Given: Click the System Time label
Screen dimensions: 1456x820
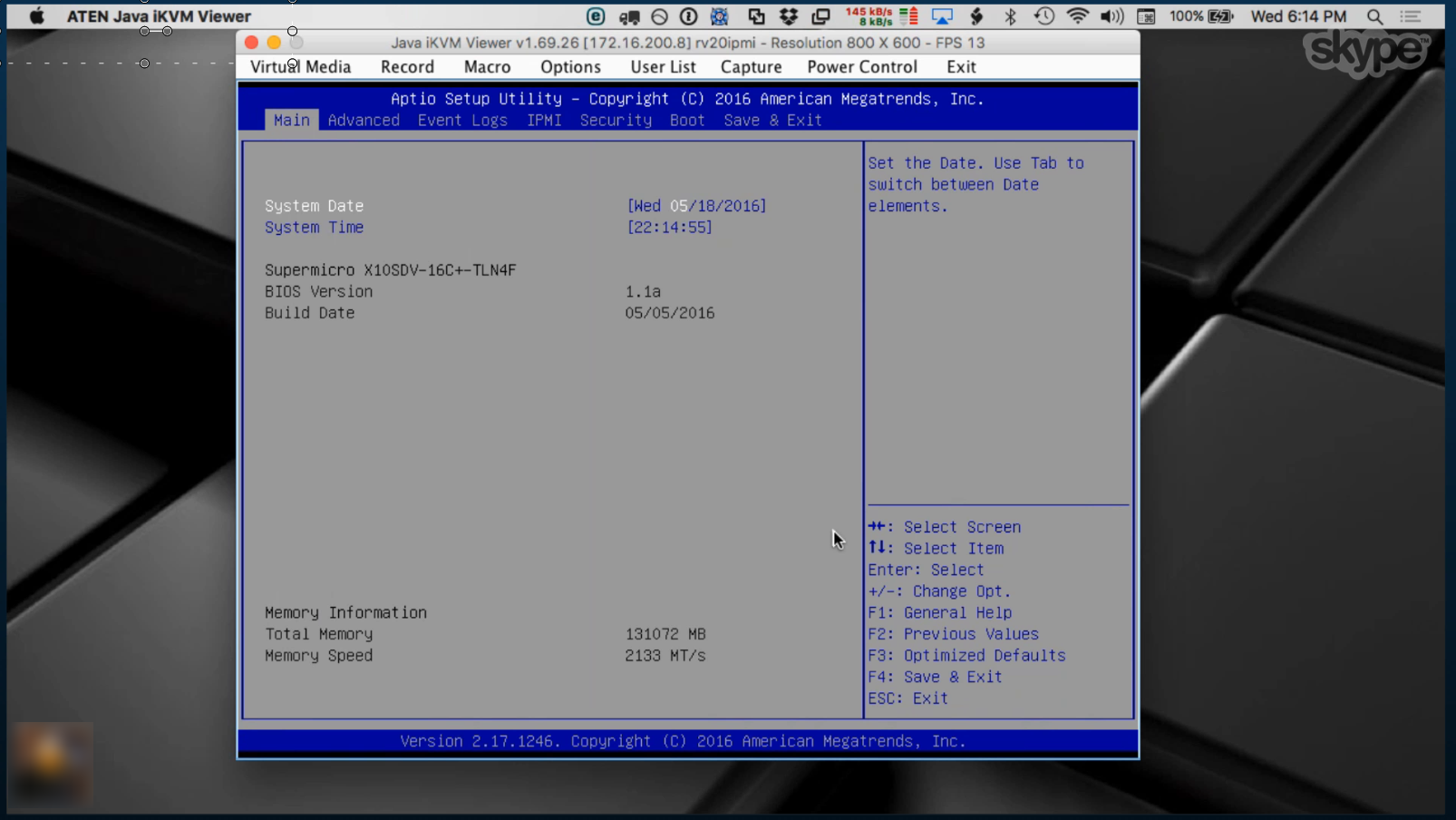Looking at the screenshot, I should (314, 228).
